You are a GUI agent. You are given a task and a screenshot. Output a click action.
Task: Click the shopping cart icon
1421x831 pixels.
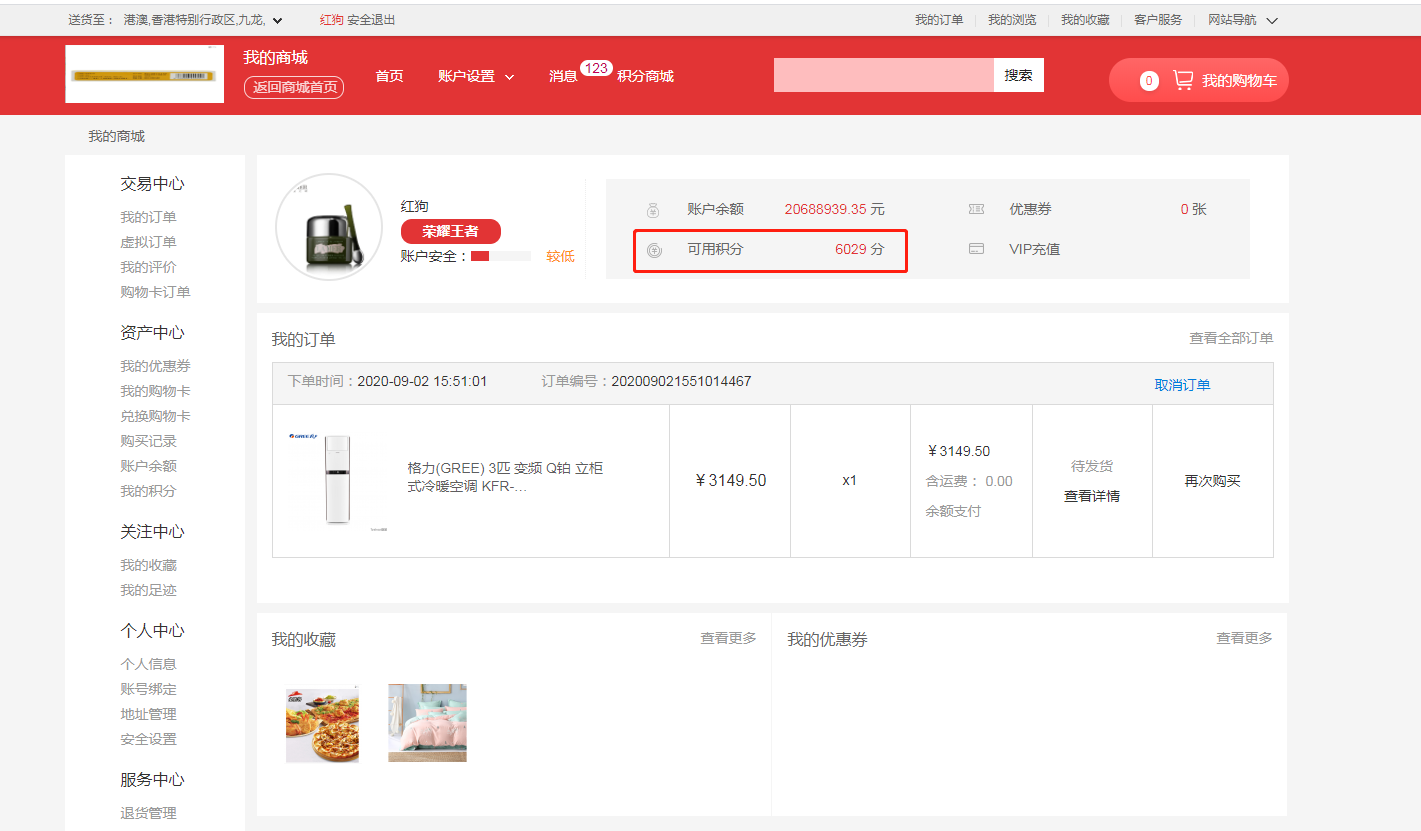pos(1183,81)
